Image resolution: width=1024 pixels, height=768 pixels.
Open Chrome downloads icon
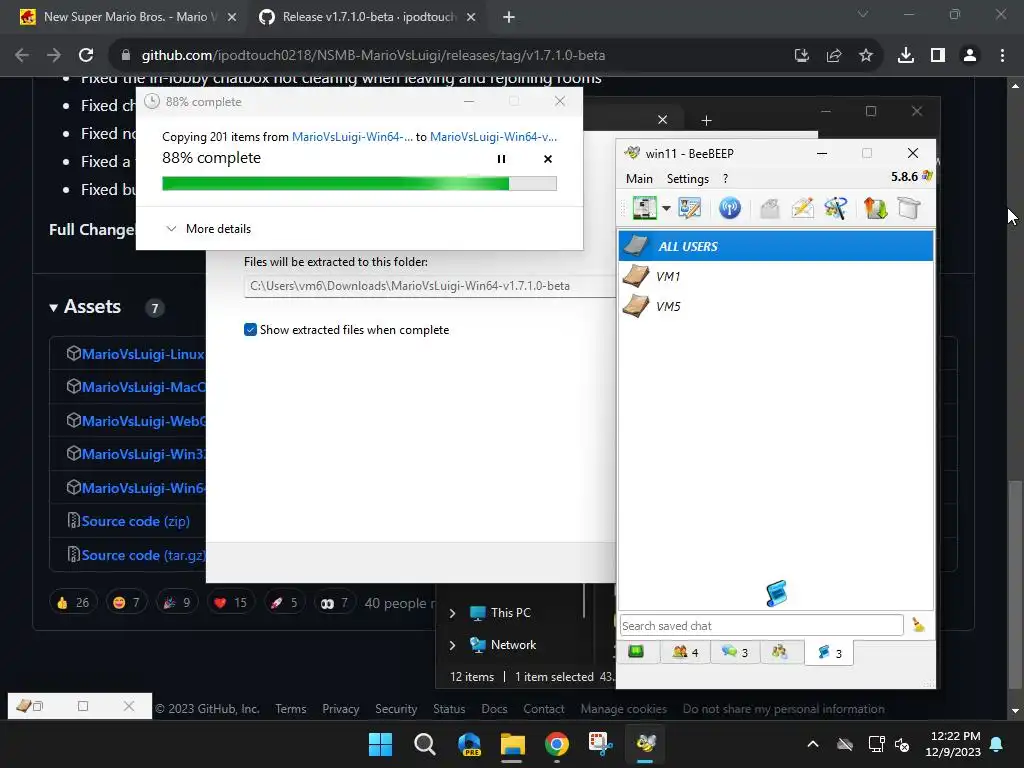(x=906, y=56)
